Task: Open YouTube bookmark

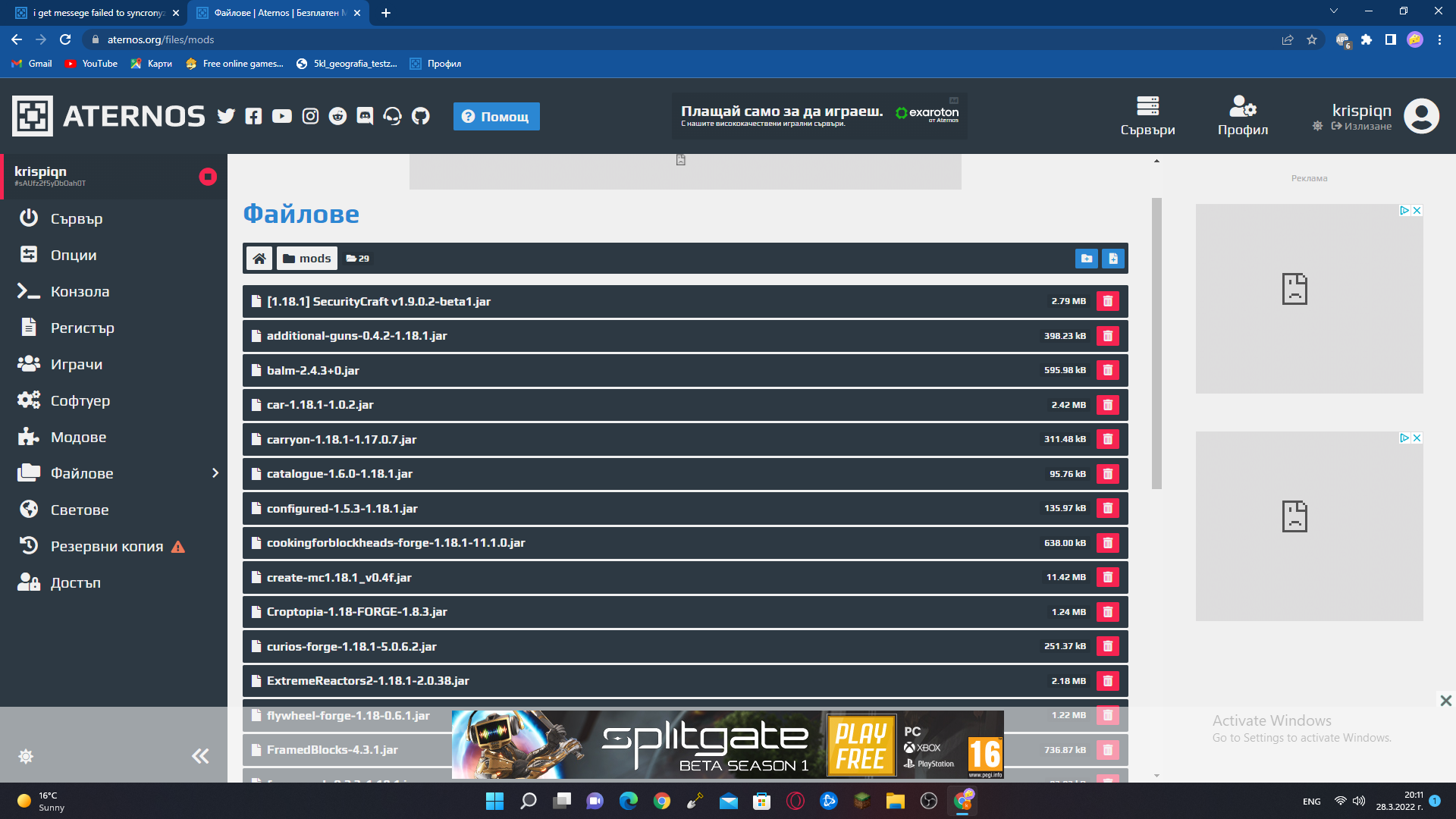Action: pos(92,64)
